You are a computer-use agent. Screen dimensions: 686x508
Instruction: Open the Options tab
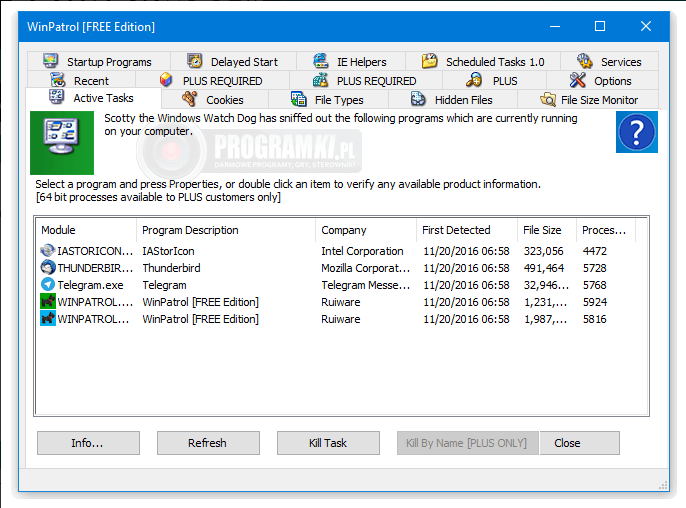602,81
